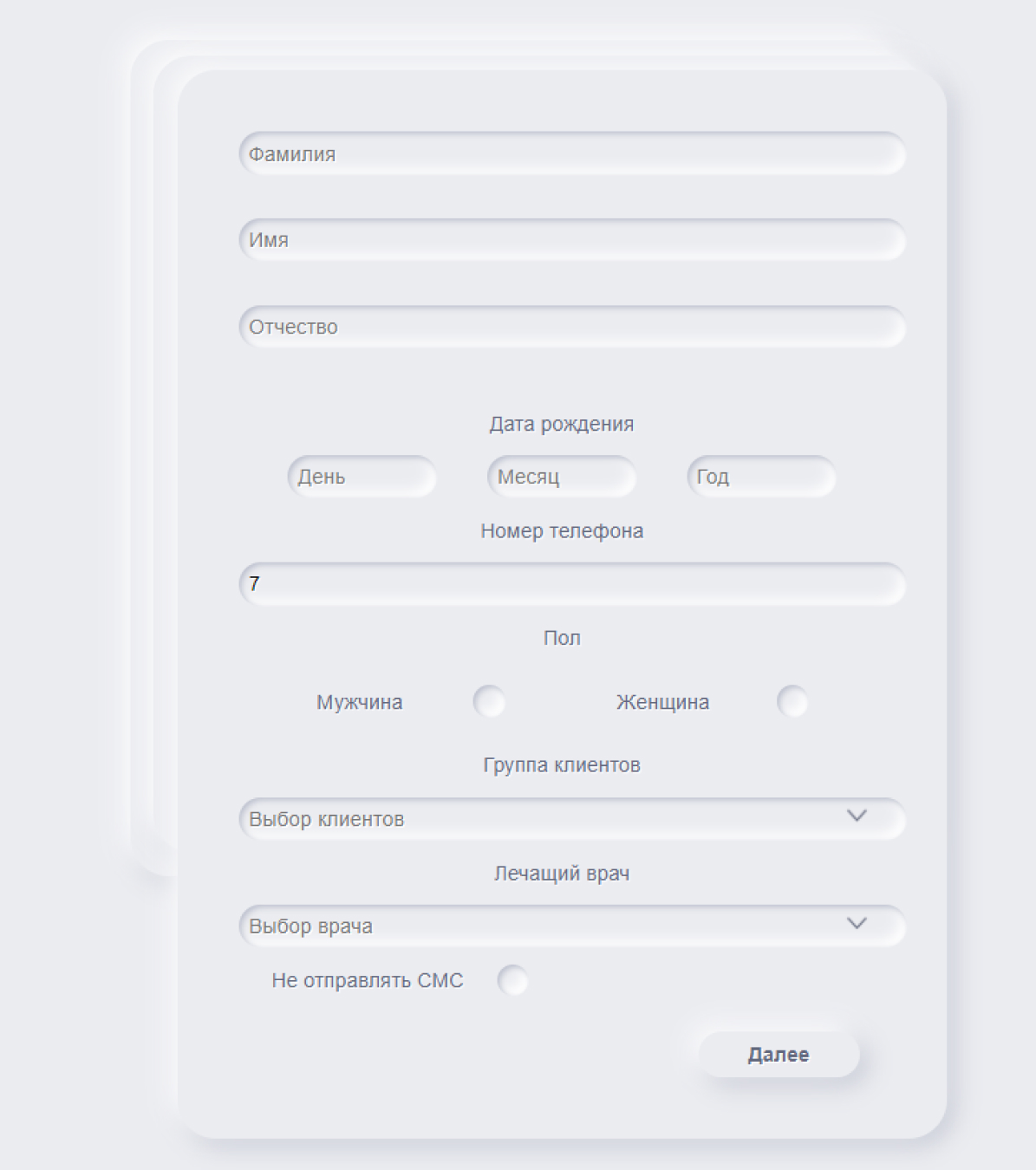Click the День birth date field
Image resolution: width=1036 pixels, height=1170 pixels.
pyautogui.click(x=362, y=477)
